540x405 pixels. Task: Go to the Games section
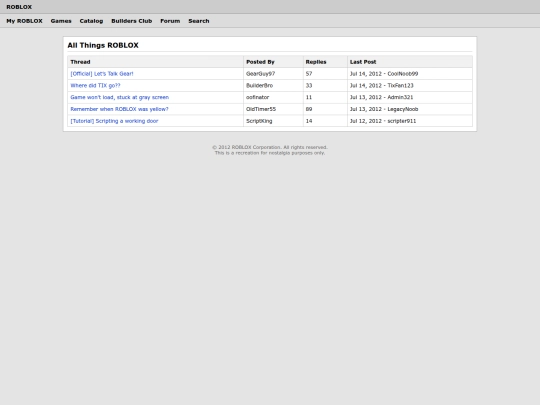pyautogui.click(x=61, y=21)
